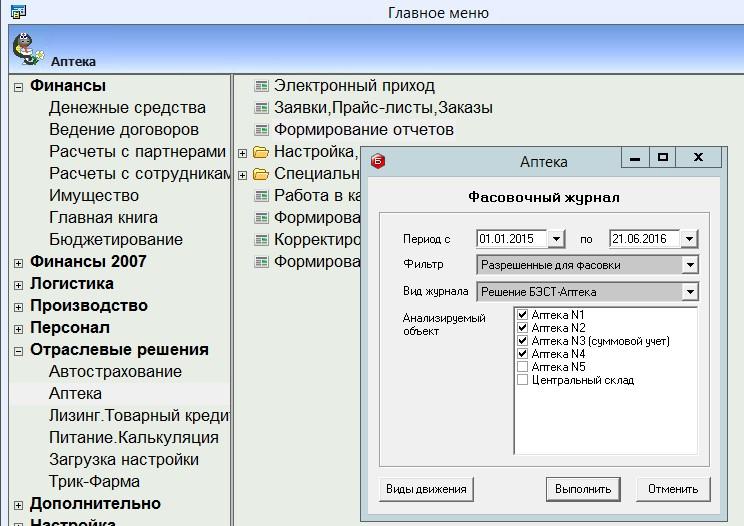Open Электронный приход entry

[354, 86]
